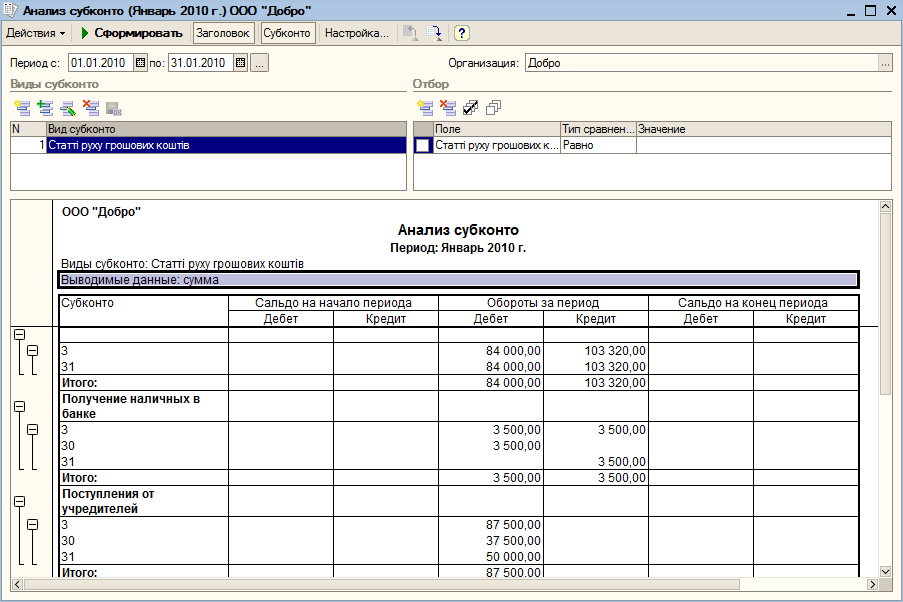Click the Равно comparison type cell
Viewport: 903px width, 602px height.
598,145
